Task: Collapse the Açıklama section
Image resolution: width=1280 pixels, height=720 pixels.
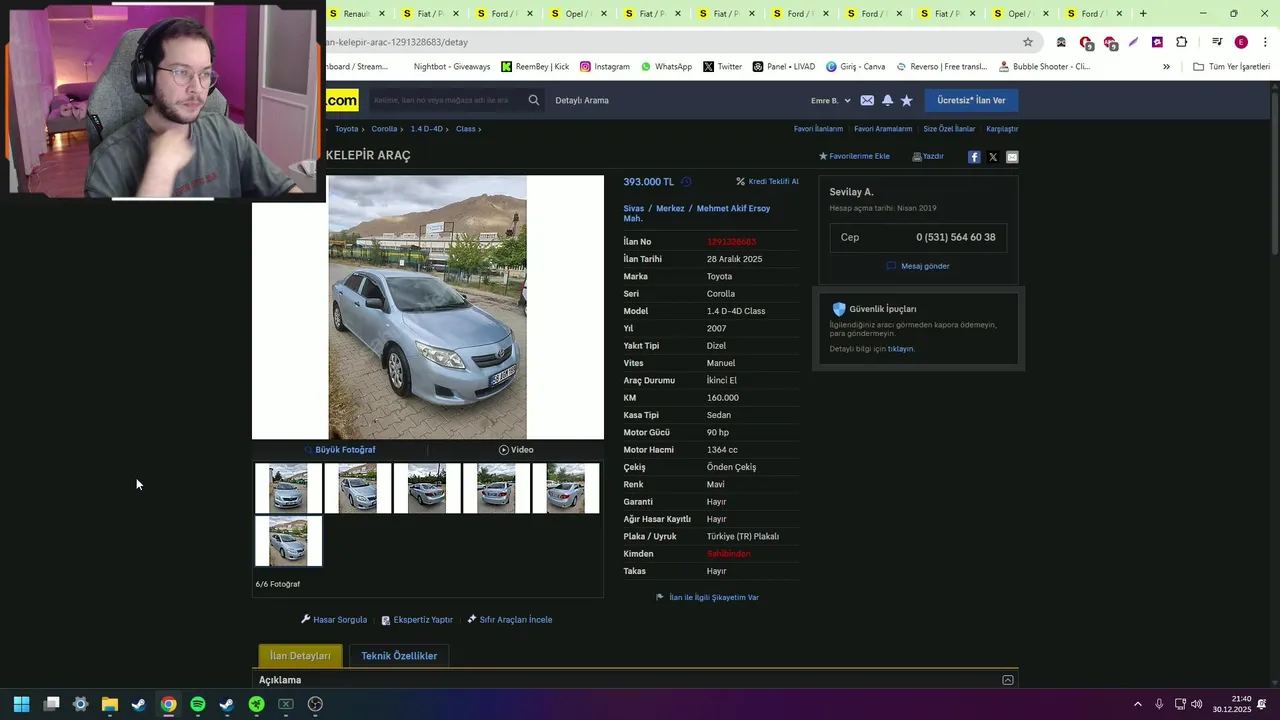Action: (x=1008, y=680)
